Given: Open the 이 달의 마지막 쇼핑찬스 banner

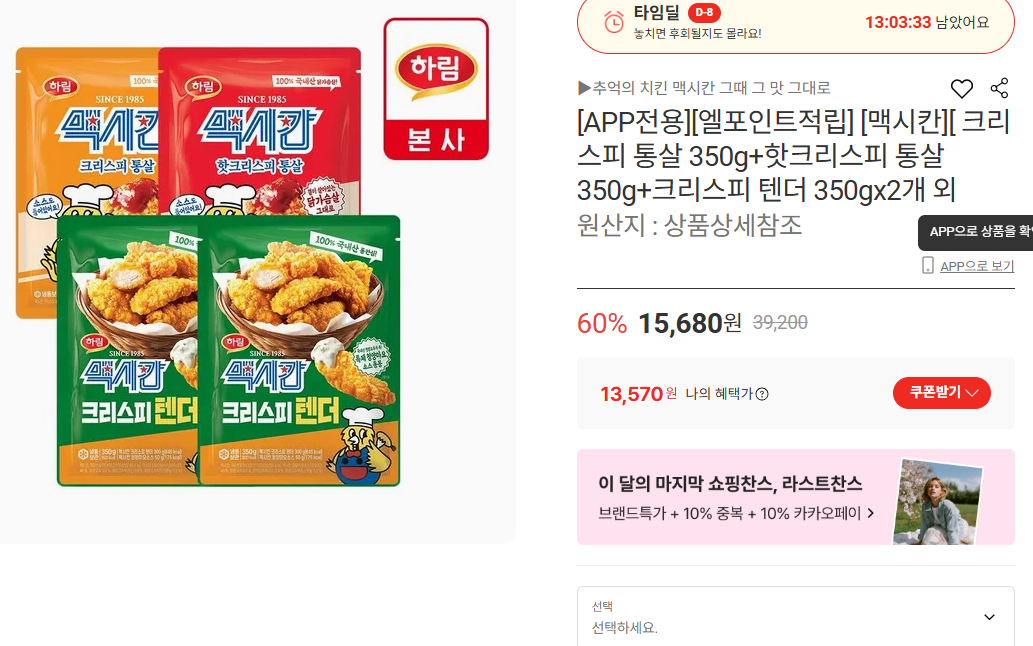Looking at the screenshot, I should click(x=796, y=497).
